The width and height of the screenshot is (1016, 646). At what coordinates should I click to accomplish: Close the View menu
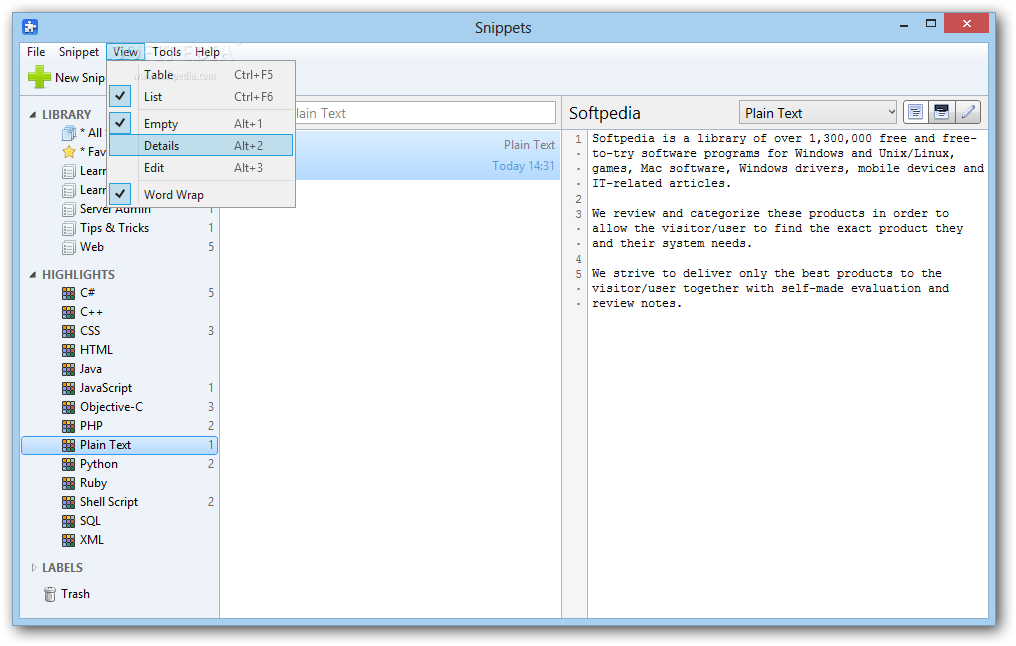click(125, 52)
